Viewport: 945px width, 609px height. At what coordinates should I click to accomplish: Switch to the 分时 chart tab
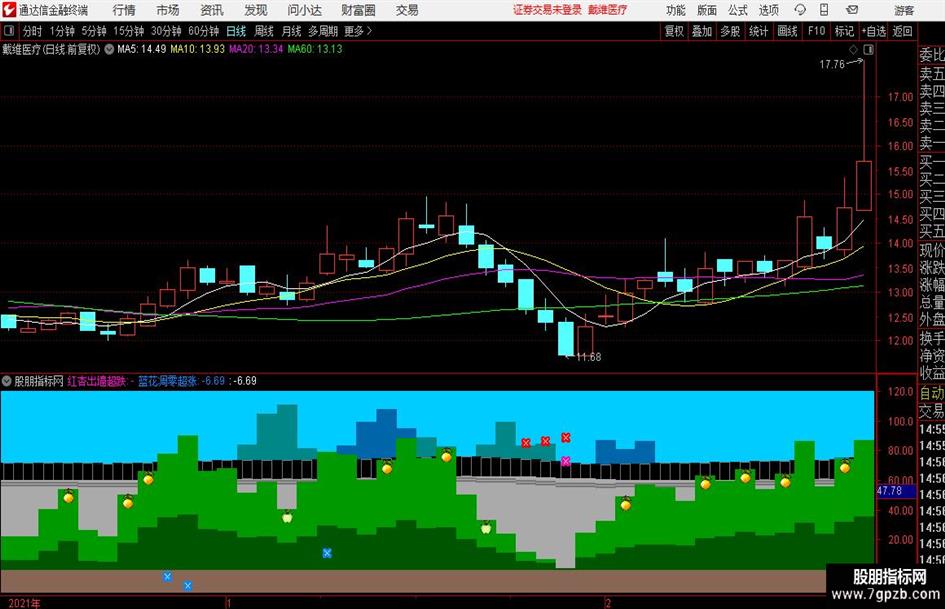point(32,31)
